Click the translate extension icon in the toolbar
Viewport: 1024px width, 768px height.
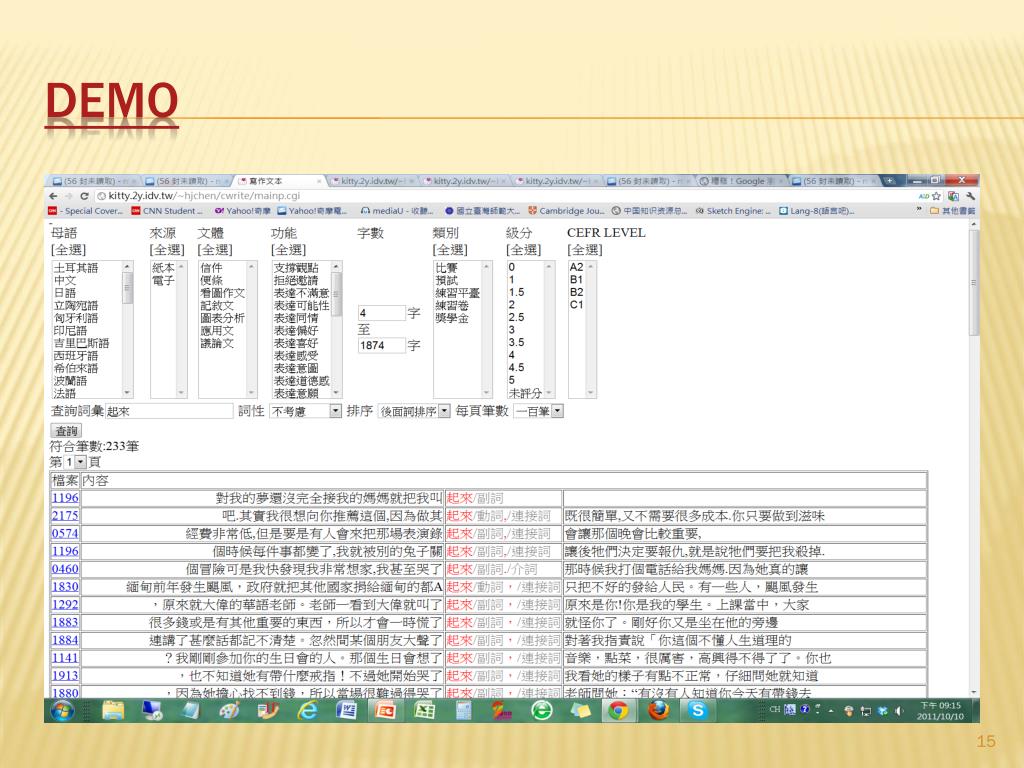(953, 196)
